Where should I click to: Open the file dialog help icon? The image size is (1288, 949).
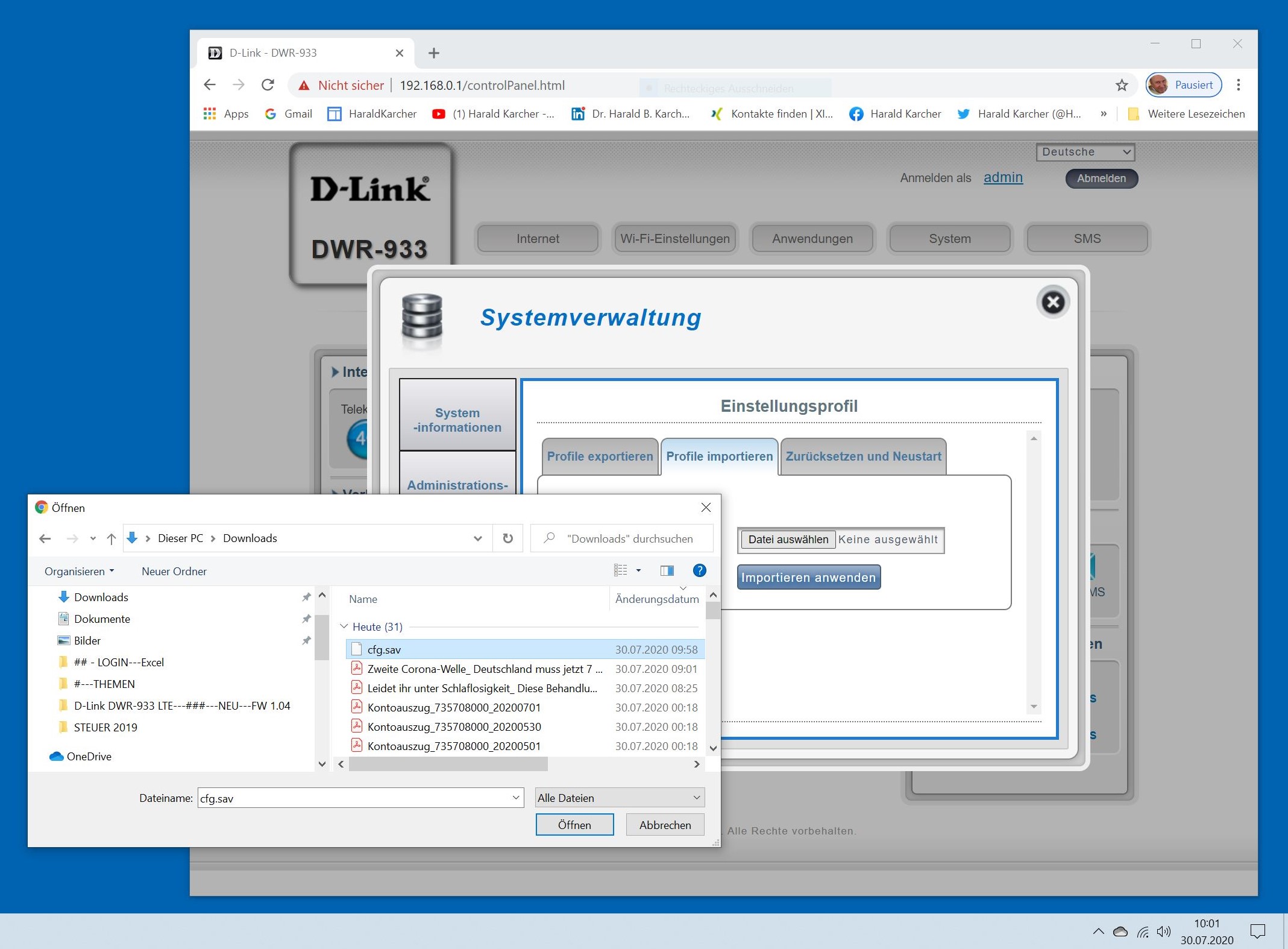[699, 570]
